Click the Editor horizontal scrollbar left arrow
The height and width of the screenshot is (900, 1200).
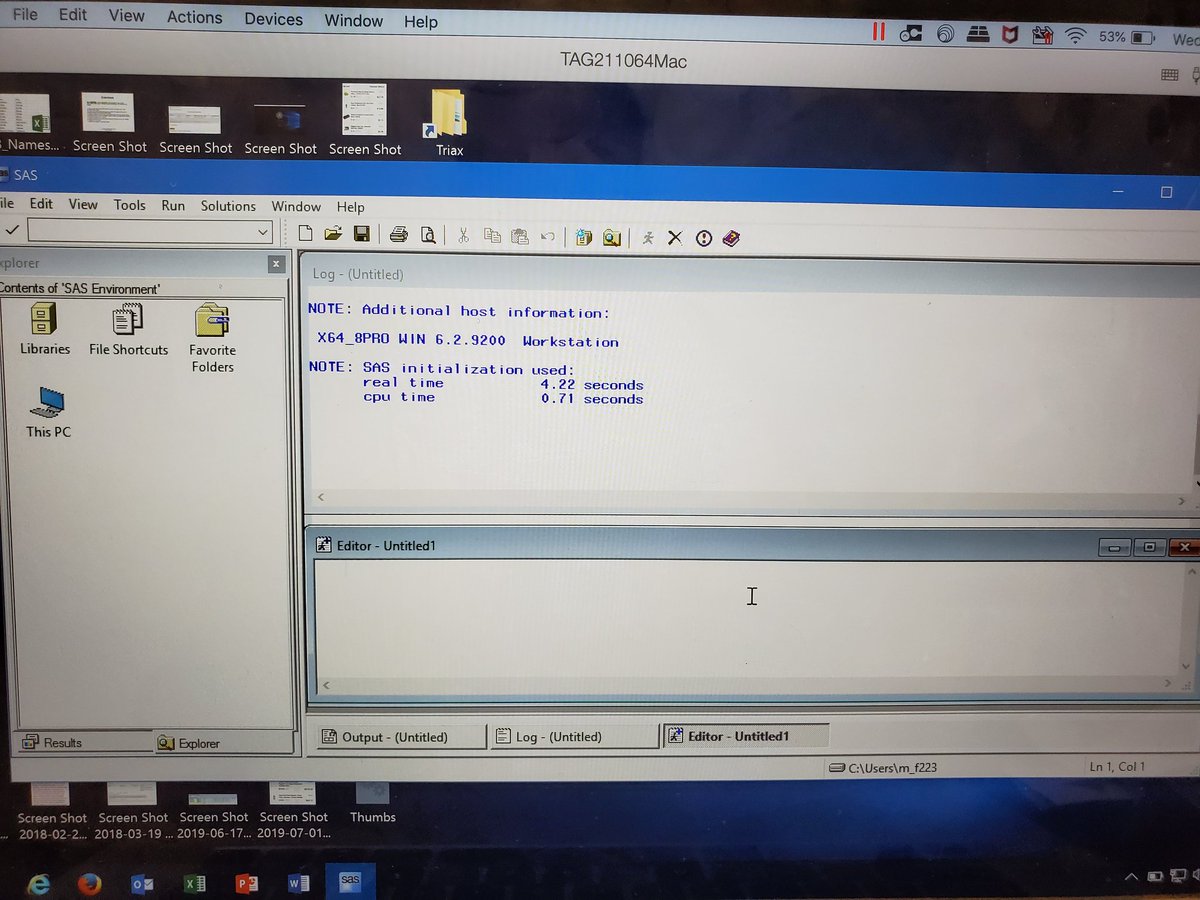click(x=326, y=686)
